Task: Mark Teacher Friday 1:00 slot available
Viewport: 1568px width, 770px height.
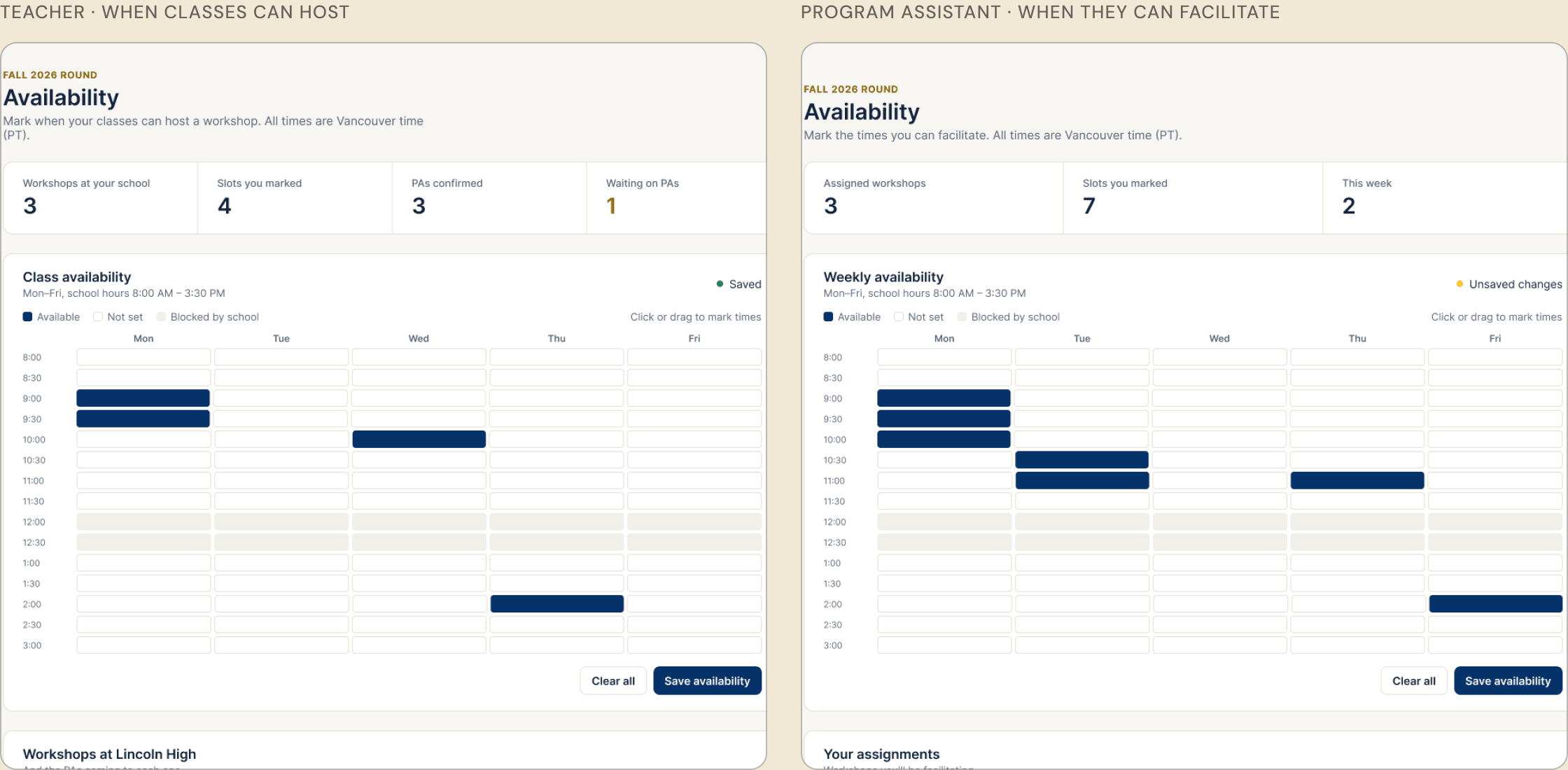Action: coord(694,563)
